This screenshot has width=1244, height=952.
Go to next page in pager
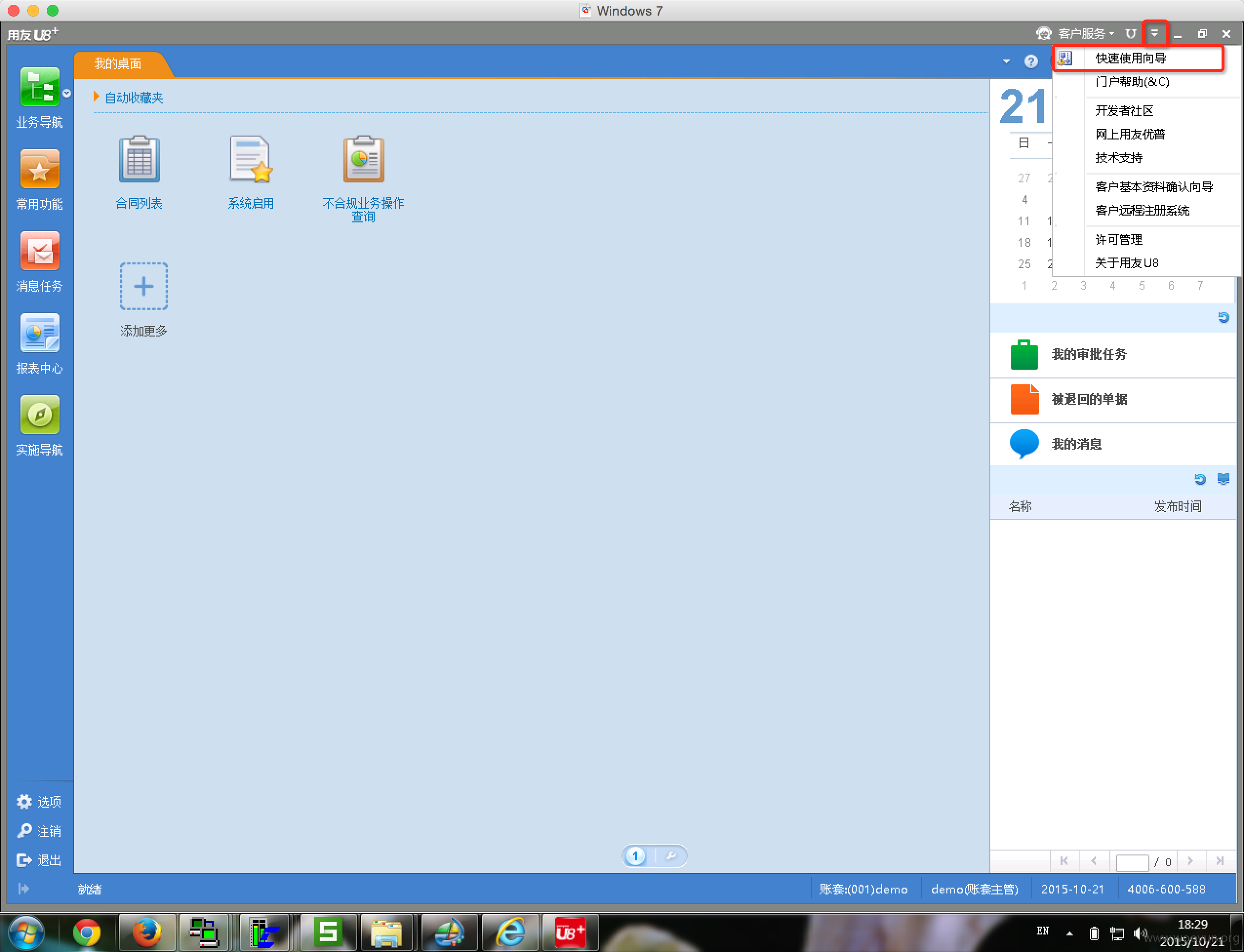[x=1191, y=861]
